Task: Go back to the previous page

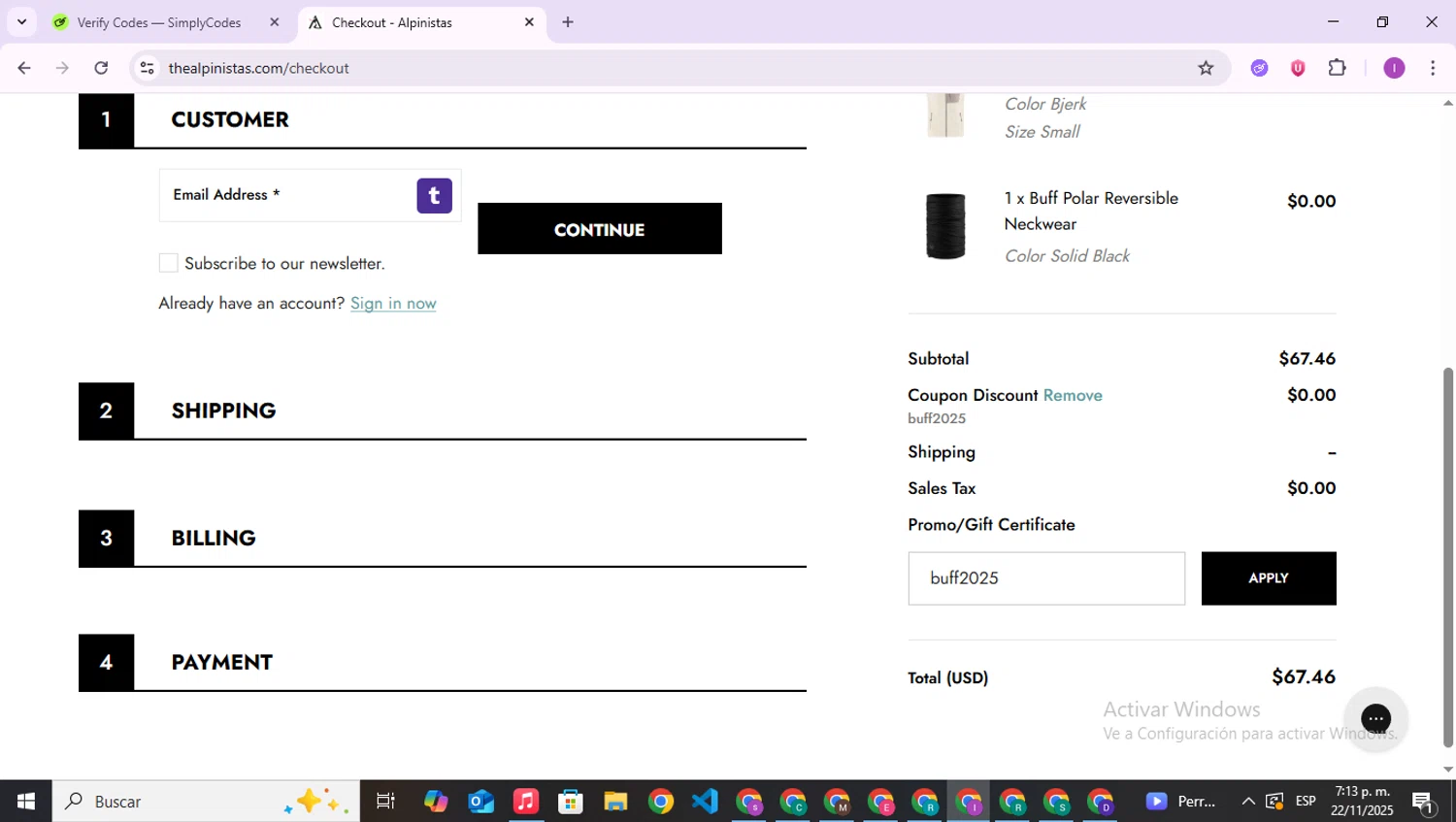Action: (24, 68)
